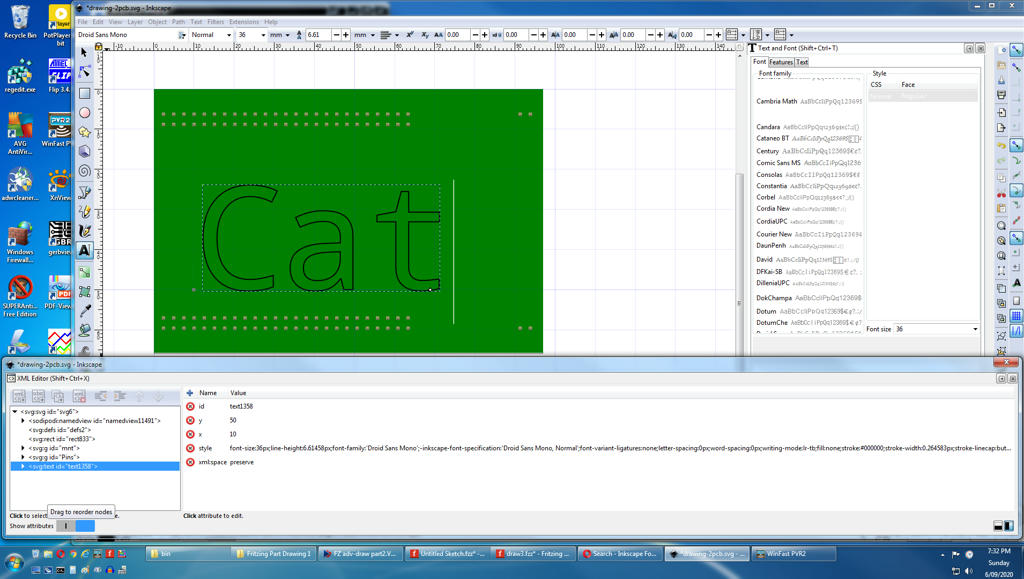The height and width of the screenshot is (579, 1024).
Task: Open Recycle Bin desktop icon
Action: coord(20,22)
